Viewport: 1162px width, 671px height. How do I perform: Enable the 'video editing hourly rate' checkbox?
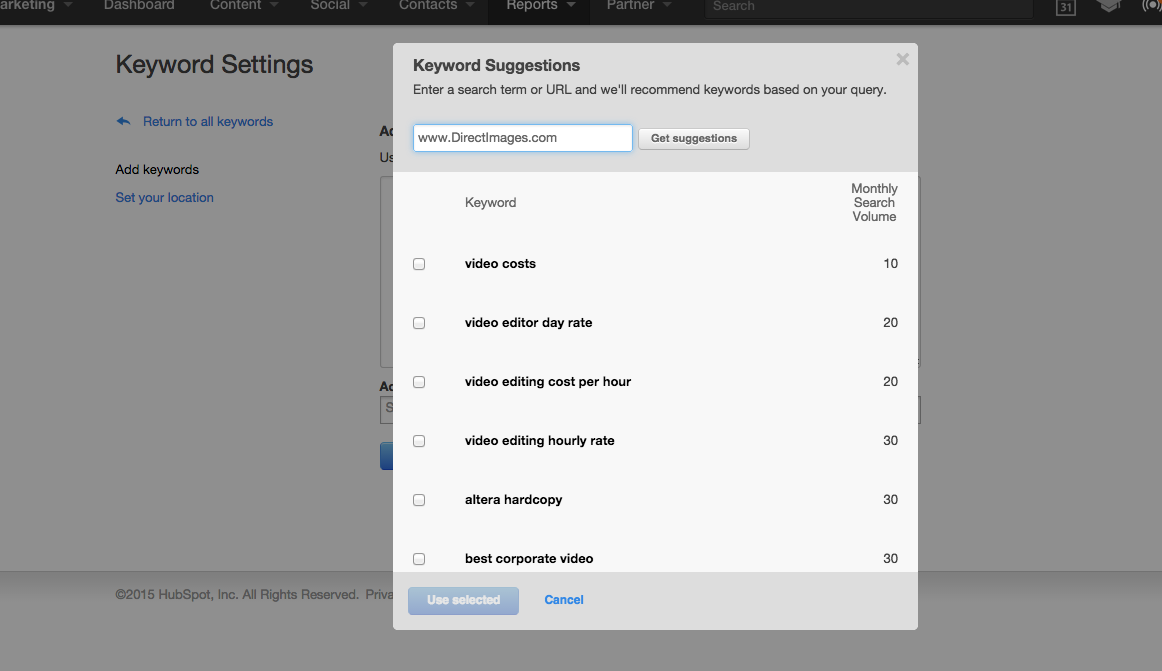tap(419, 441)
